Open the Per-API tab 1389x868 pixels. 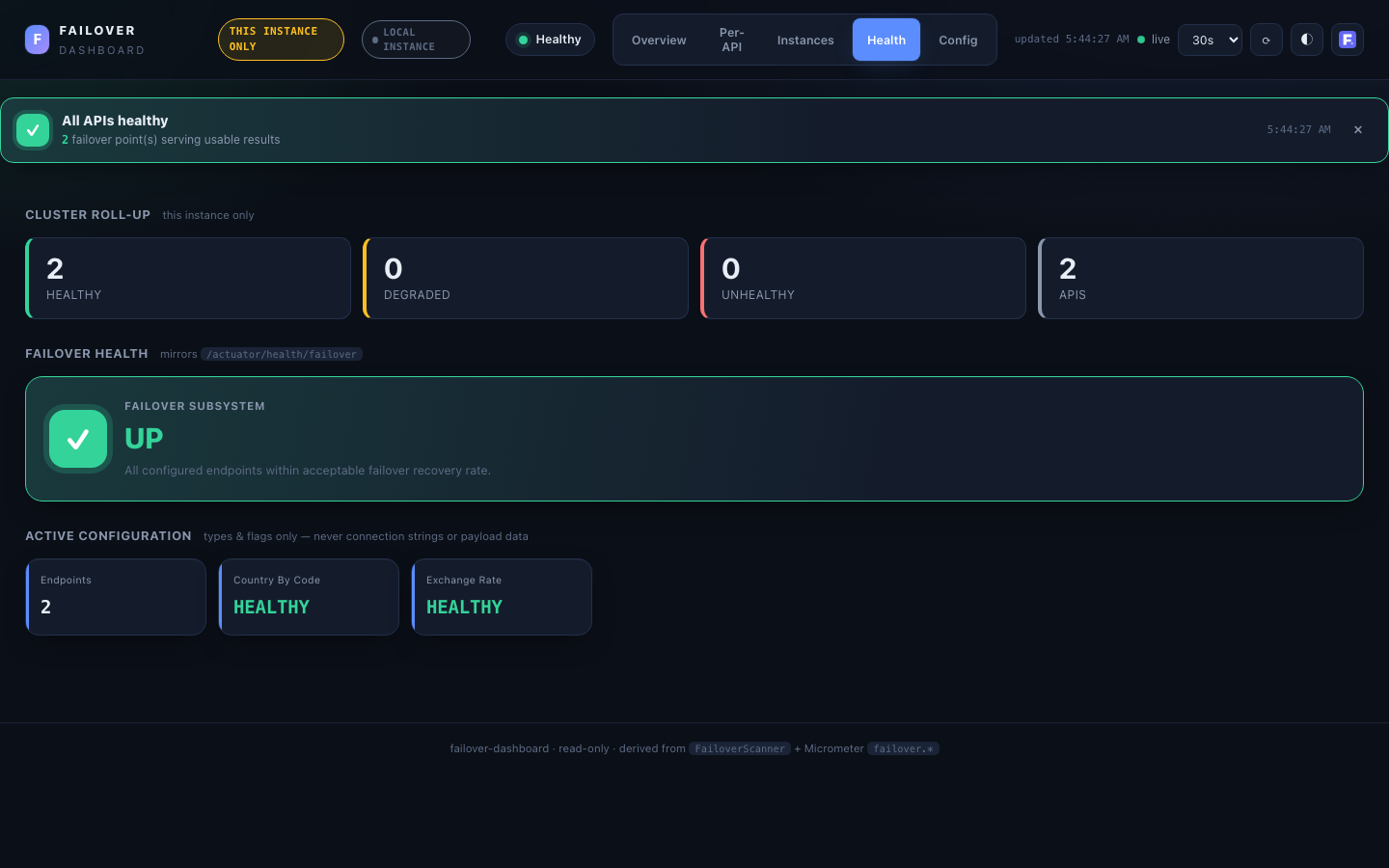click(x=732, y=40)
